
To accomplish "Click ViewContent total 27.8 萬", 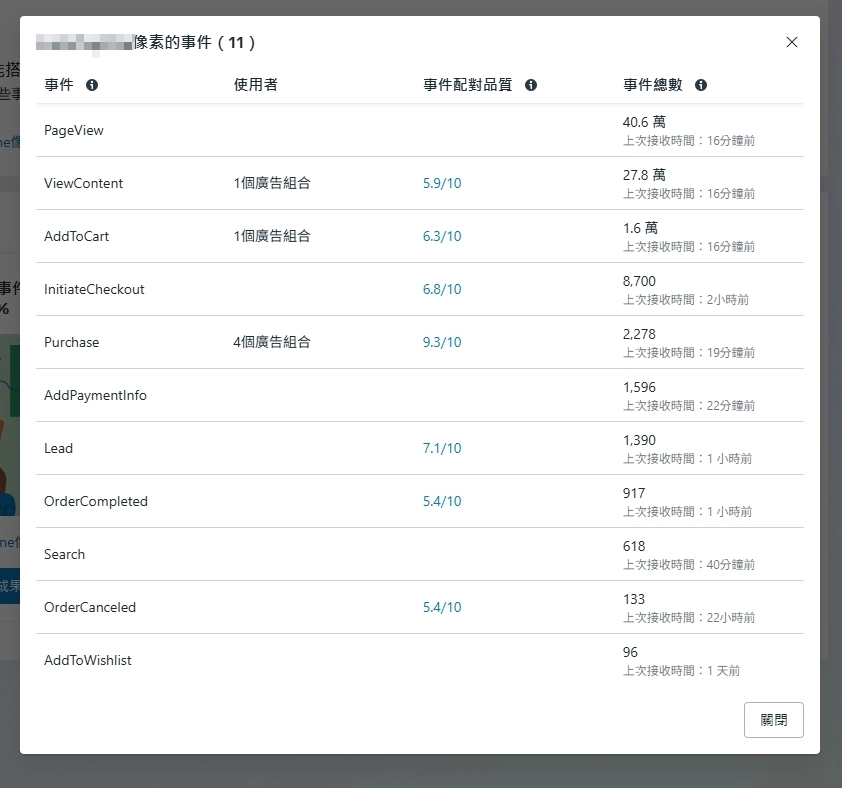I will click(644, 175).
